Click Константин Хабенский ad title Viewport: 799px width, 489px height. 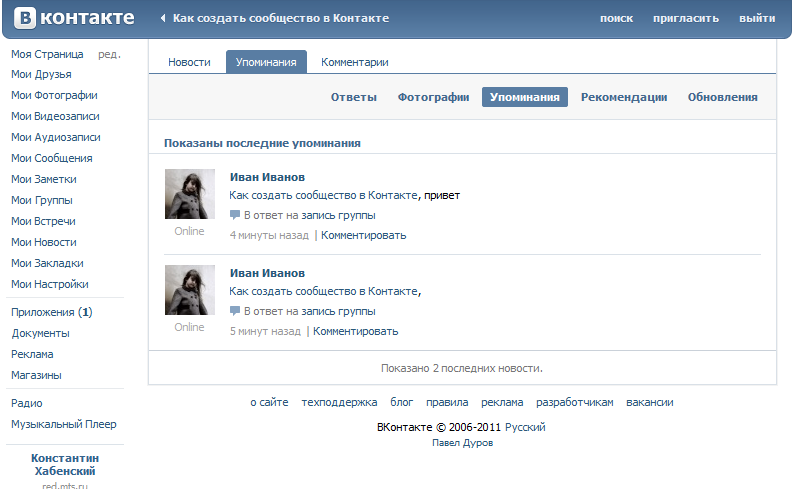tap(65, 465)
